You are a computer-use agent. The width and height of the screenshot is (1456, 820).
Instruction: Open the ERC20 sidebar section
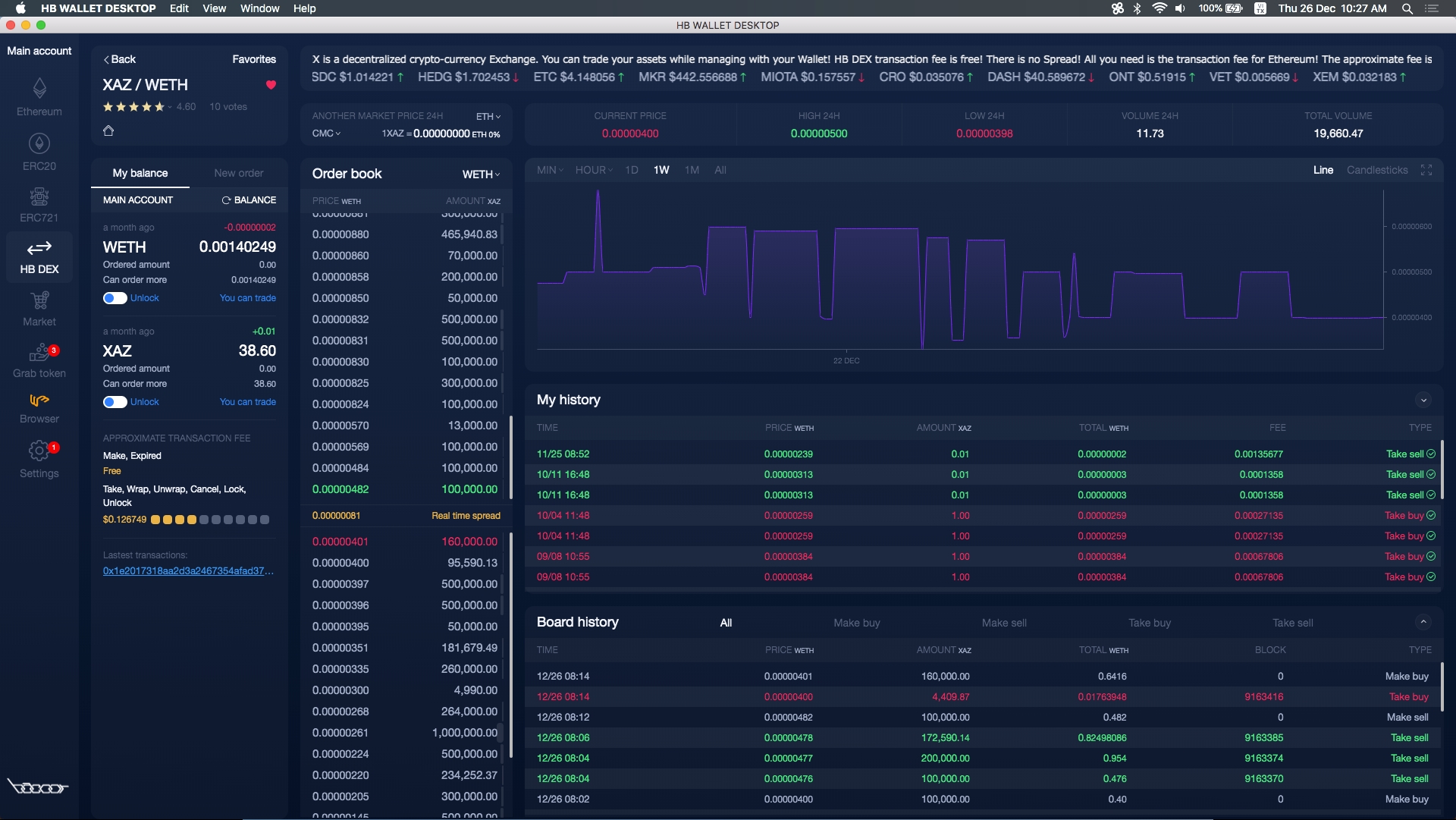point(39,152)
